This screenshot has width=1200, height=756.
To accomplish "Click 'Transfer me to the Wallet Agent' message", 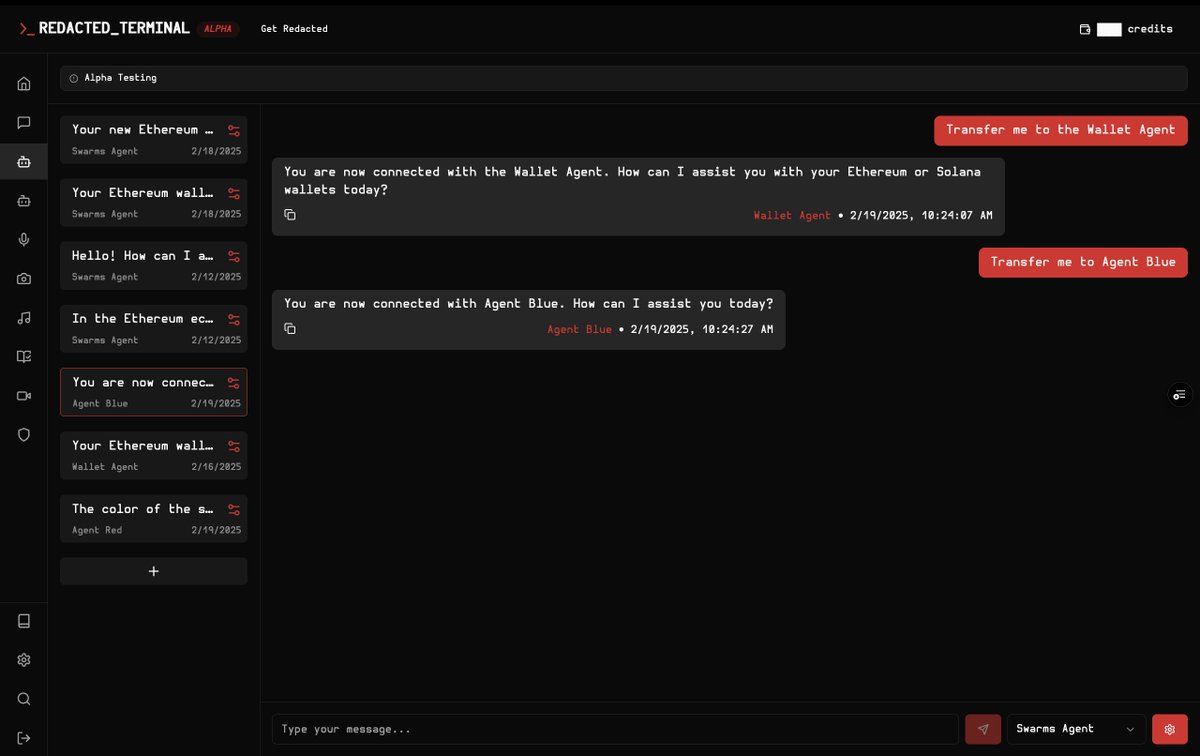I will point(1061,130).
